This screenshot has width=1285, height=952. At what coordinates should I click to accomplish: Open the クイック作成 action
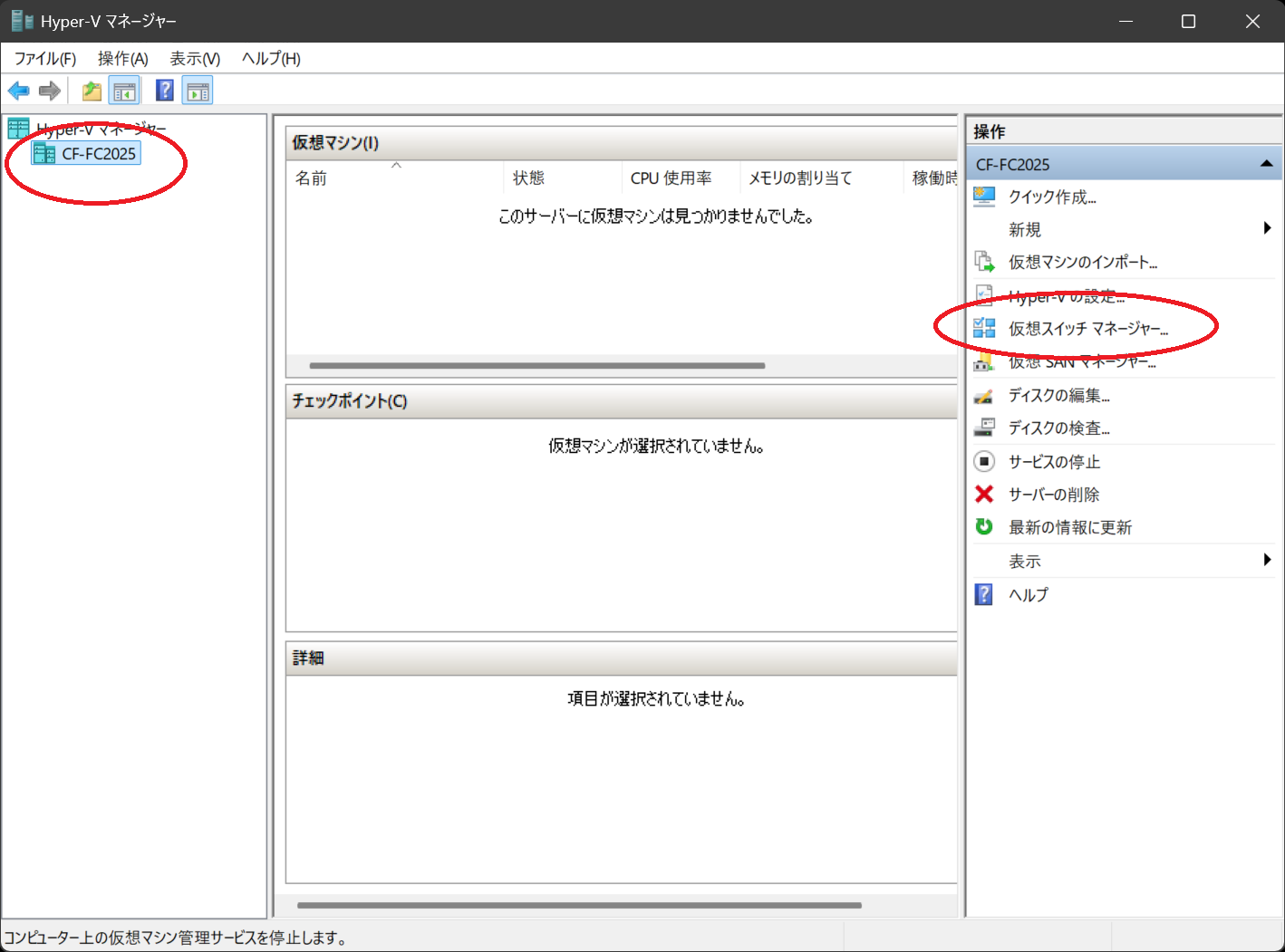coord(1051,197)
